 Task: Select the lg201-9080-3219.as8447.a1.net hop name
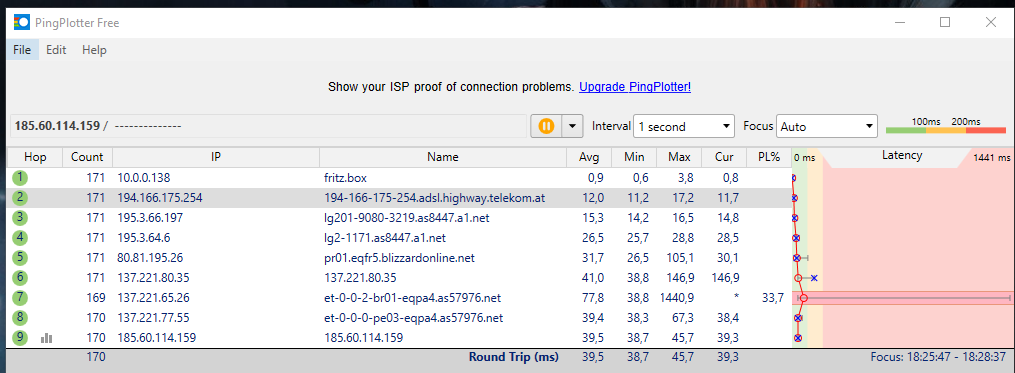[407, 218]
